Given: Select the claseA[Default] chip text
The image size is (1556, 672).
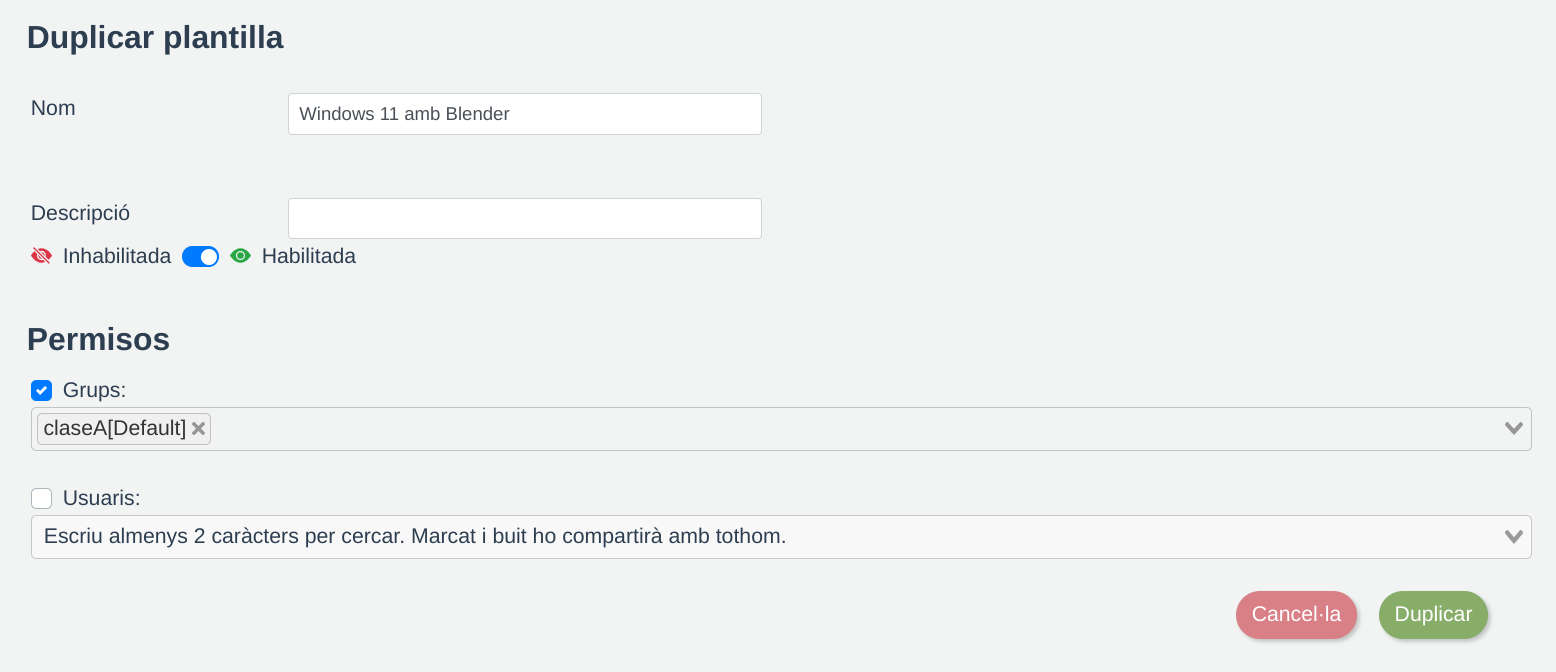Looking at the screenshot, I should 114,429.
